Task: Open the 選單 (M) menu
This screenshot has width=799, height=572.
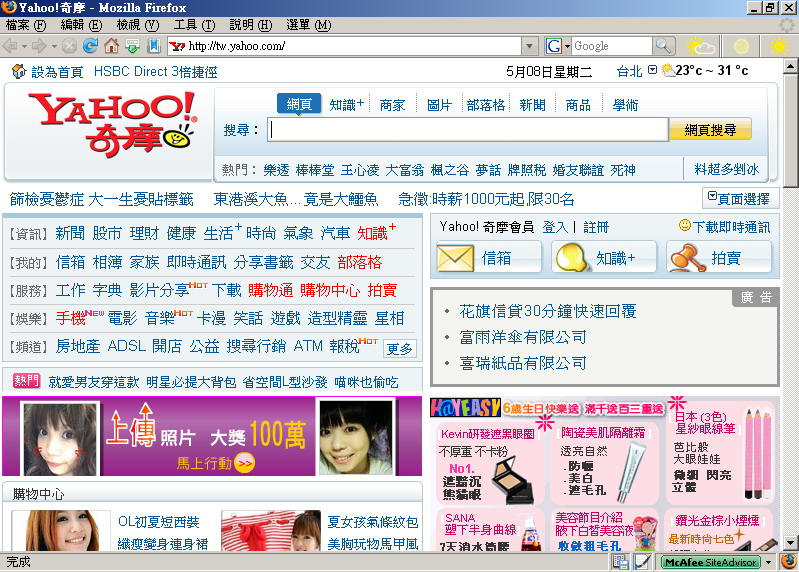Action: pos(308,24)
